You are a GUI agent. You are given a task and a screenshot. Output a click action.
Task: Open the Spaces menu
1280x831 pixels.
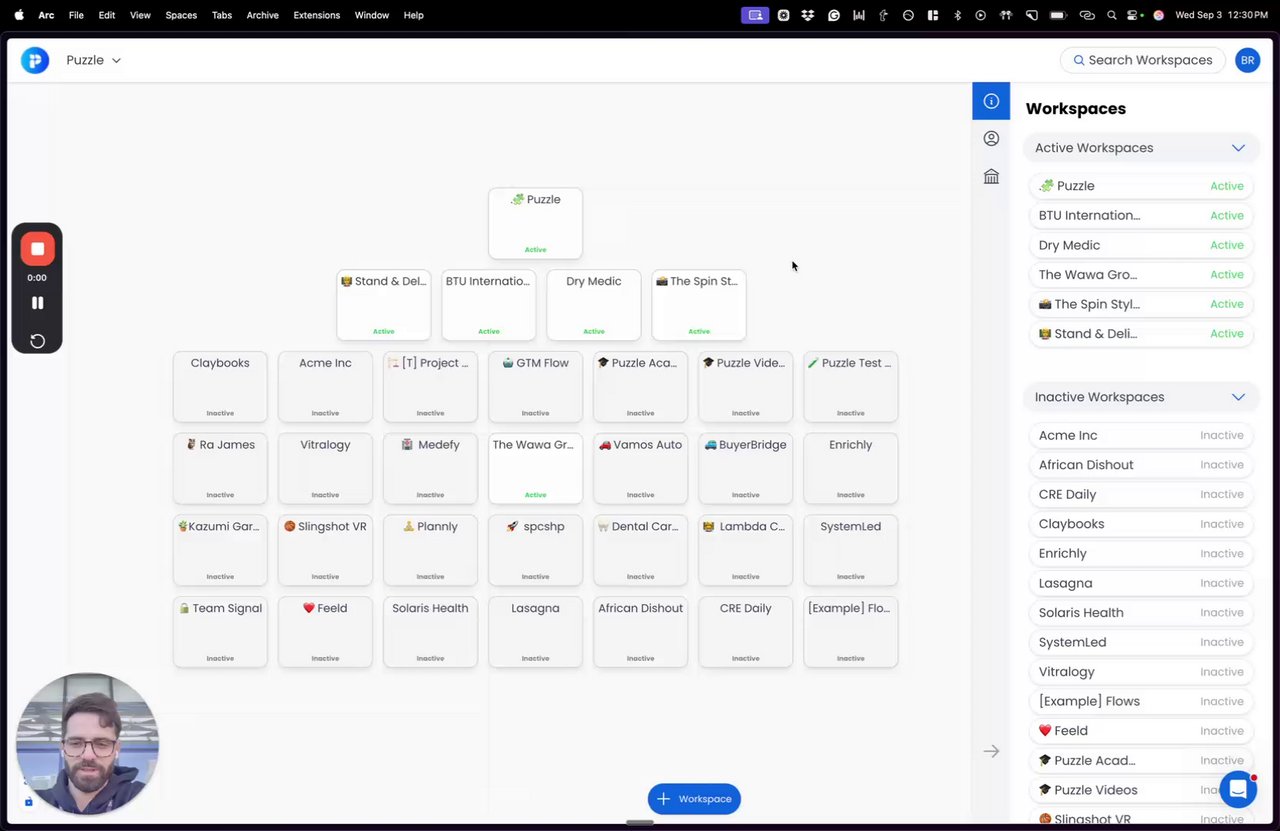tap(181, 15)
